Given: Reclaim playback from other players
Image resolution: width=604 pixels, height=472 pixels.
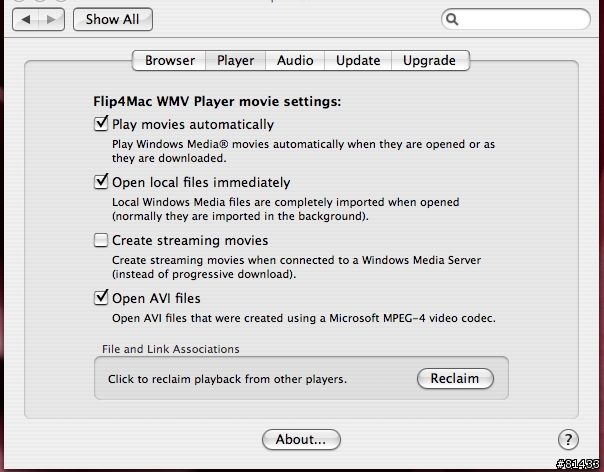Looking at the screenshot, I should [x=455, y=378].
